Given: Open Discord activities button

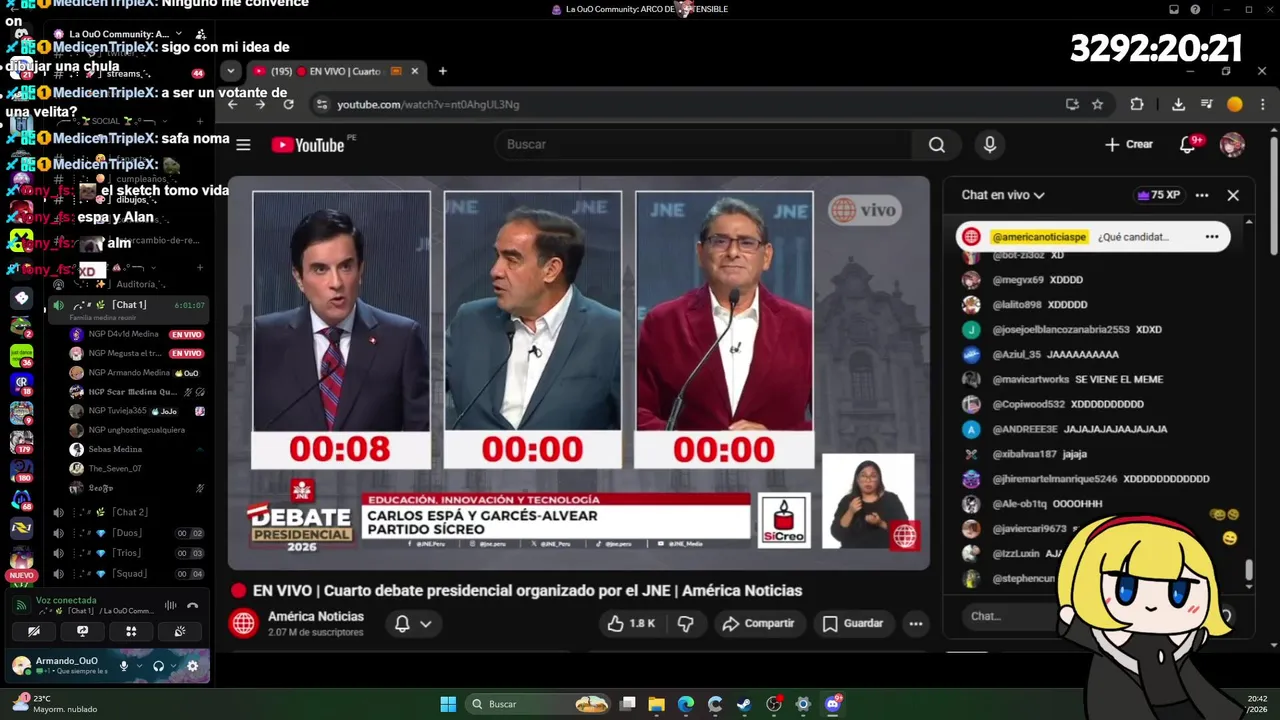Looking at the screenshot, I should pyautogui.click(x=131, y=631).
